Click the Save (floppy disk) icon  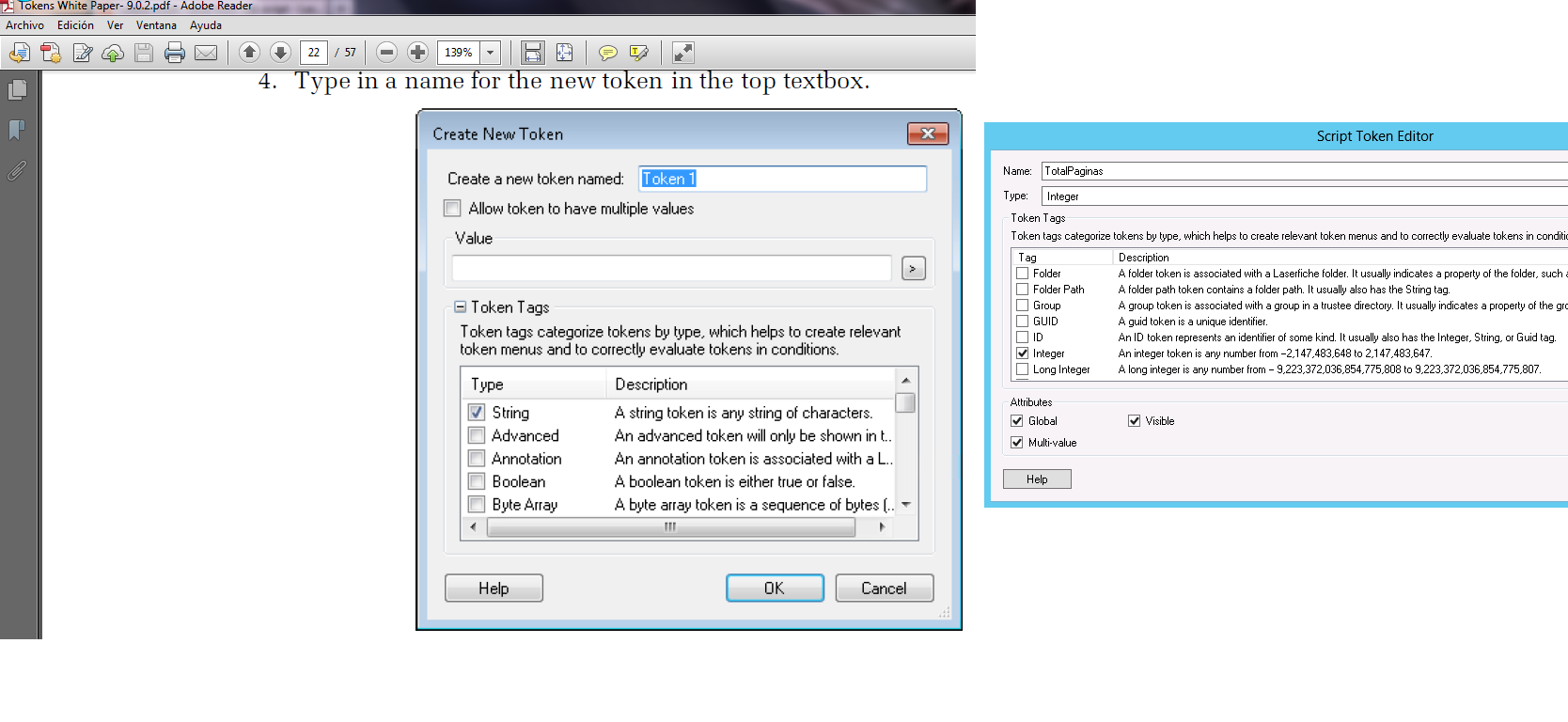[x=144, y=53]
